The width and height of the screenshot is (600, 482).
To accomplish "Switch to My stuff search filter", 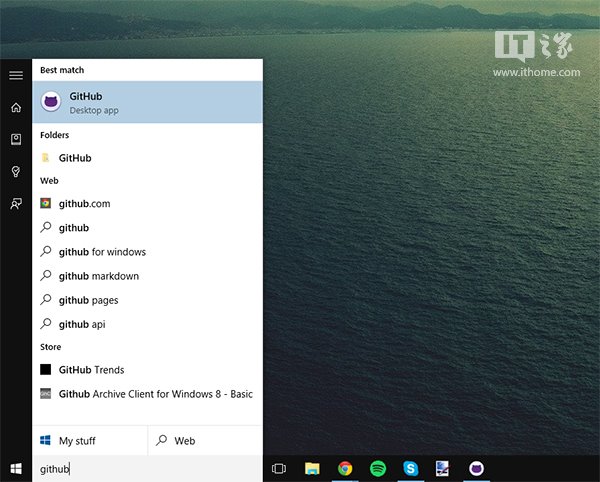I will click(x=90, y=441).
